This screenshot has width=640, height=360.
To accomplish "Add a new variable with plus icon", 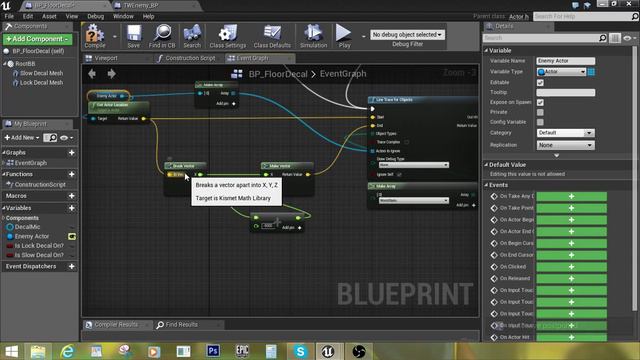I will [72, 208].
